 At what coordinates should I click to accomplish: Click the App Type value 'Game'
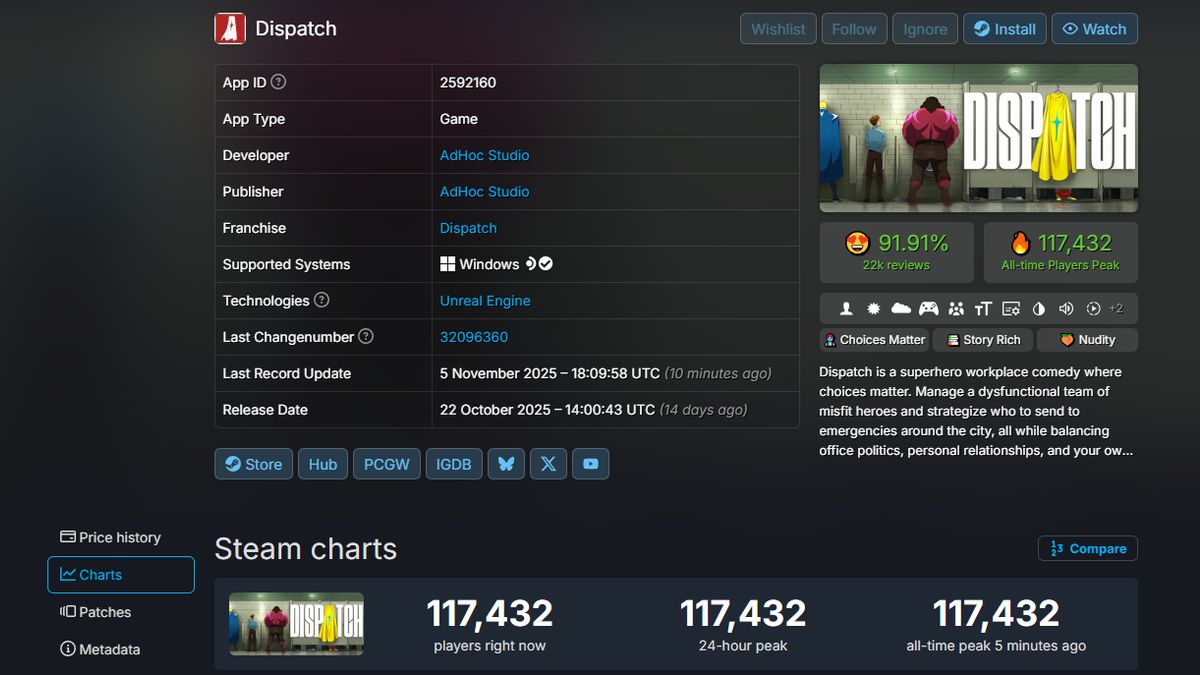pos(459,119)
